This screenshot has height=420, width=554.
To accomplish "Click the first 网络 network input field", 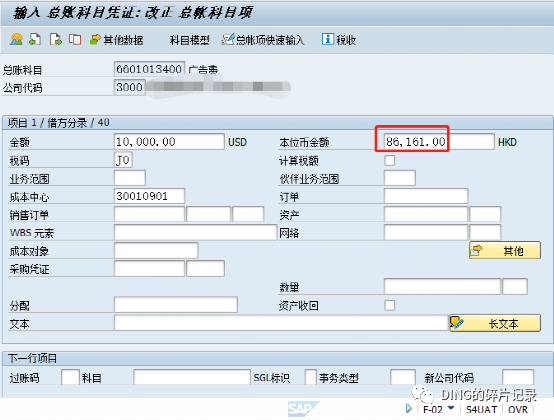I will click(x=426, y=232).
